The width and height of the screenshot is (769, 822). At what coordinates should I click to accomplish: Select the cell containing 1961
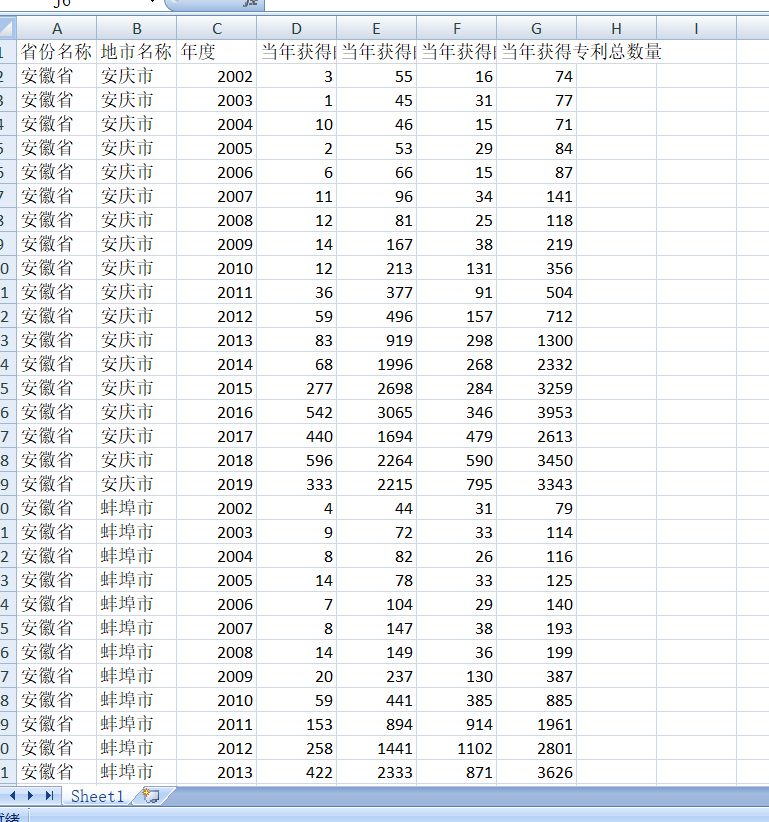tap(536, 724)
